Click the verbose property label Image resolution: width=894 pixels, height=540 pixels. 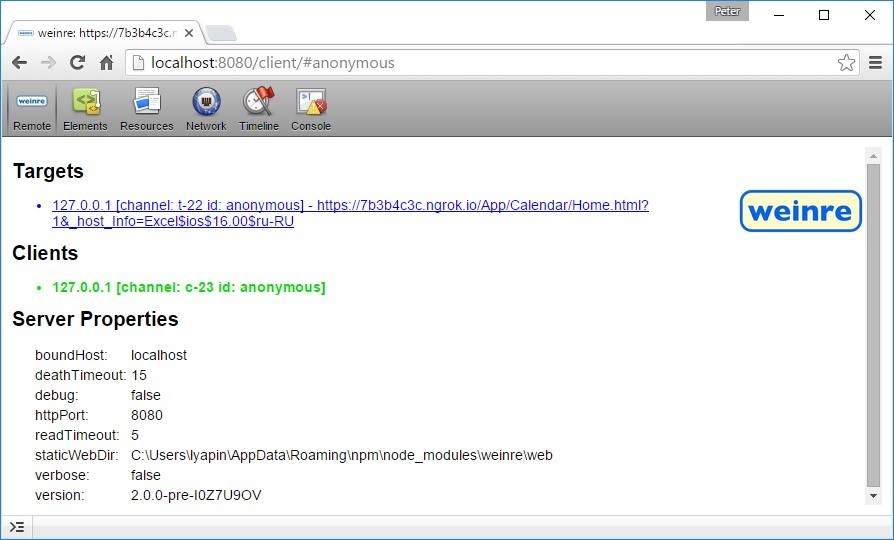coord(62,475)
